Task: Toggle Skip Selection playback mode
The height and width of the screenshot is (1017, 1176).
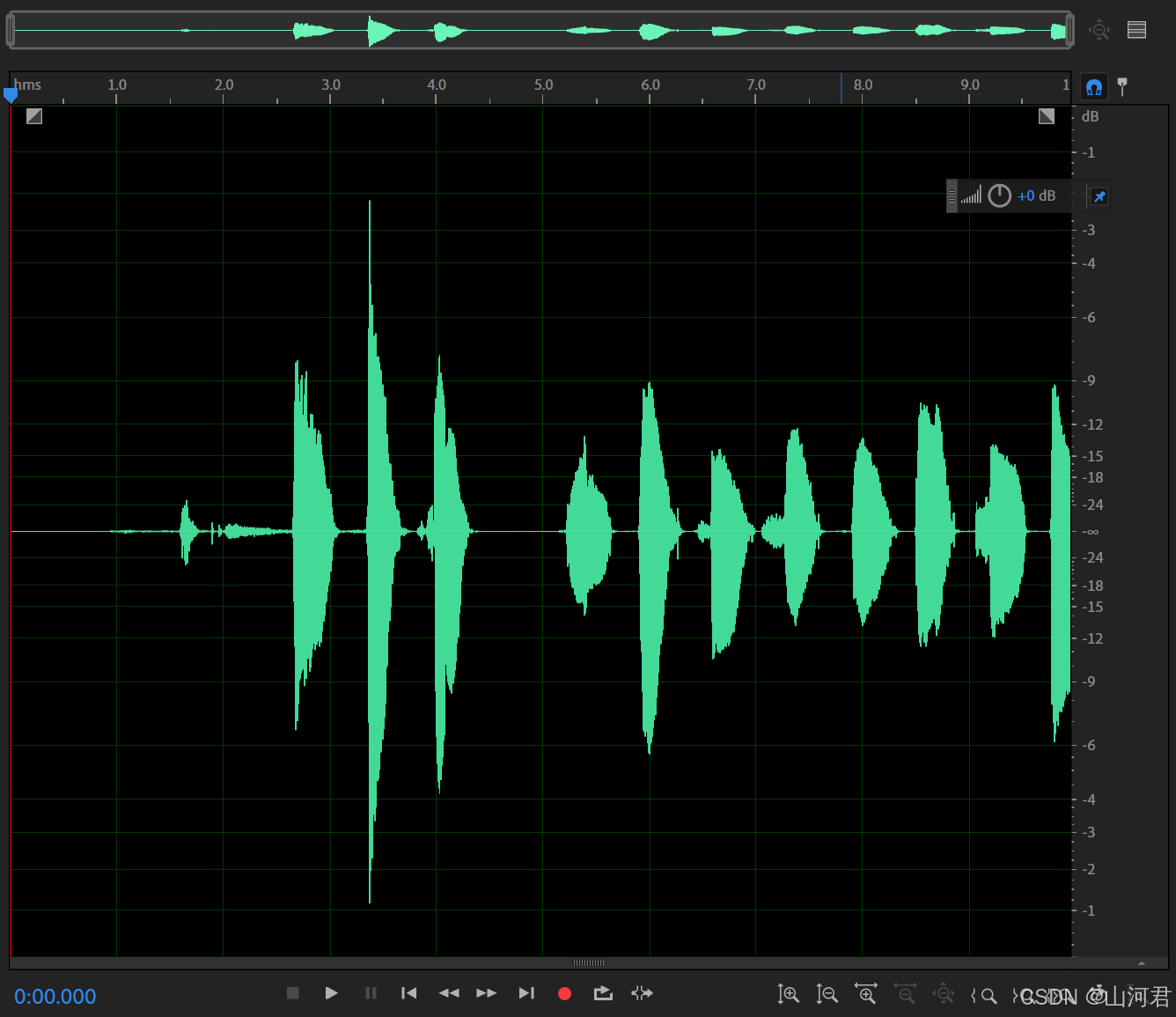Action: pyautogui.click(x=643, y=993)
